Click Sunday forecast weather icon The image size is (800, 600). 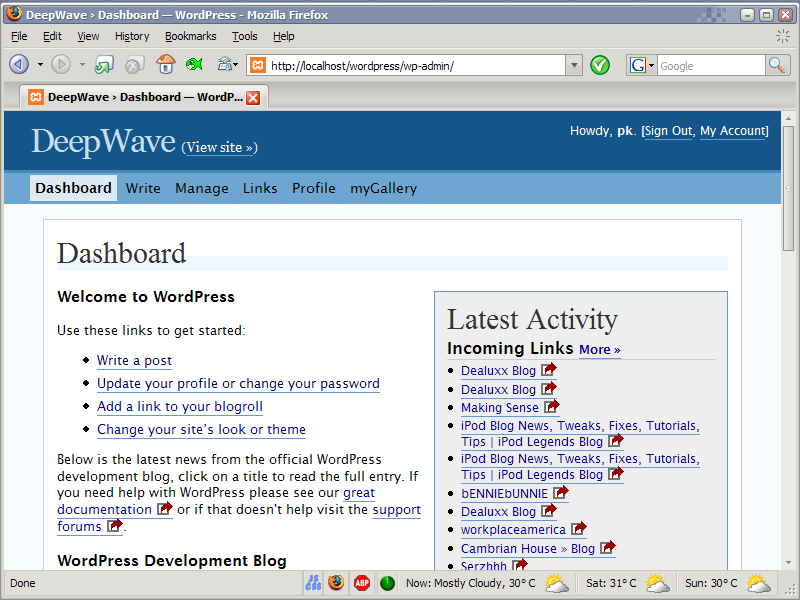click(x=759, y=583)
